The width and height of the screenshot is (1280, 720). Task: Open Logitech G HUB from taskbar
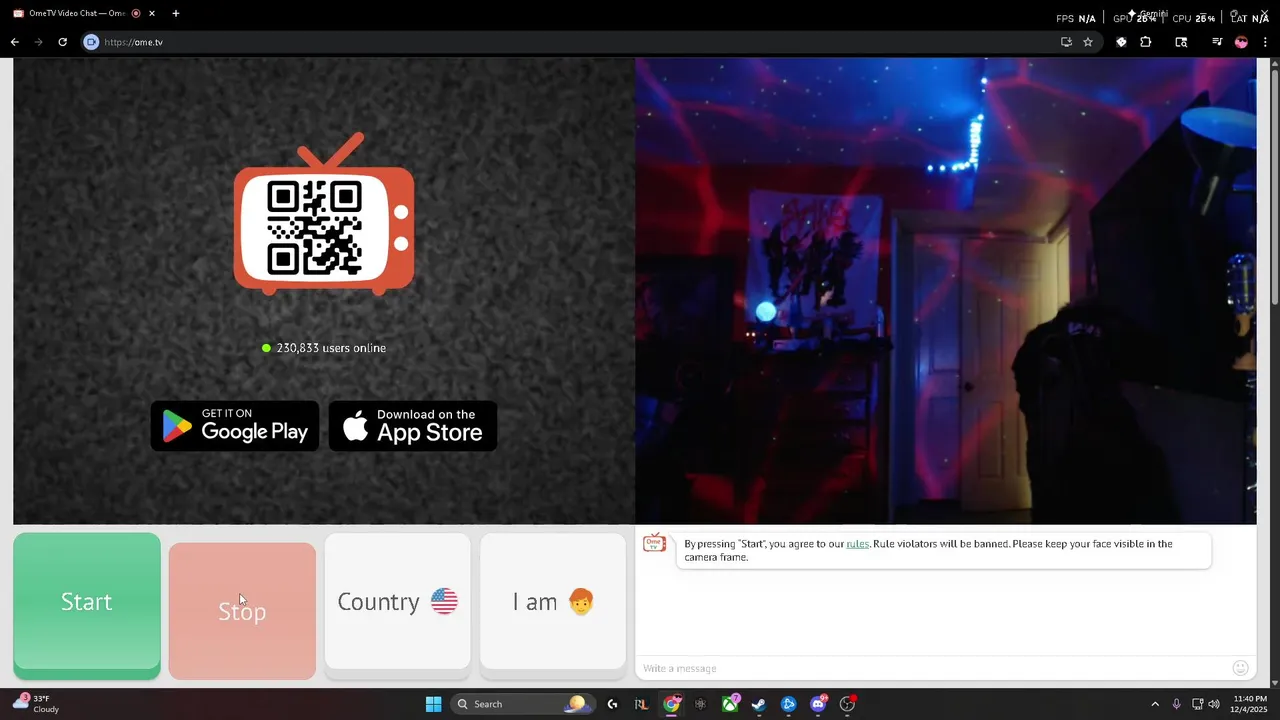(x=612, y=704)
